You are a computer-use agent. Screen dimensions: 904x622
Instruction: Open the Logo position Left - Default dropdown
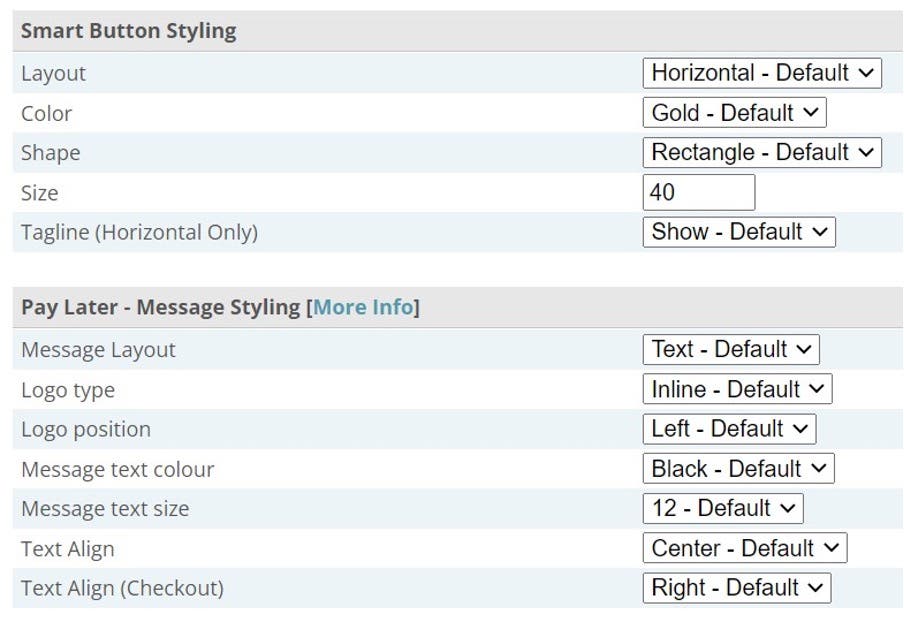coord(728,429)
